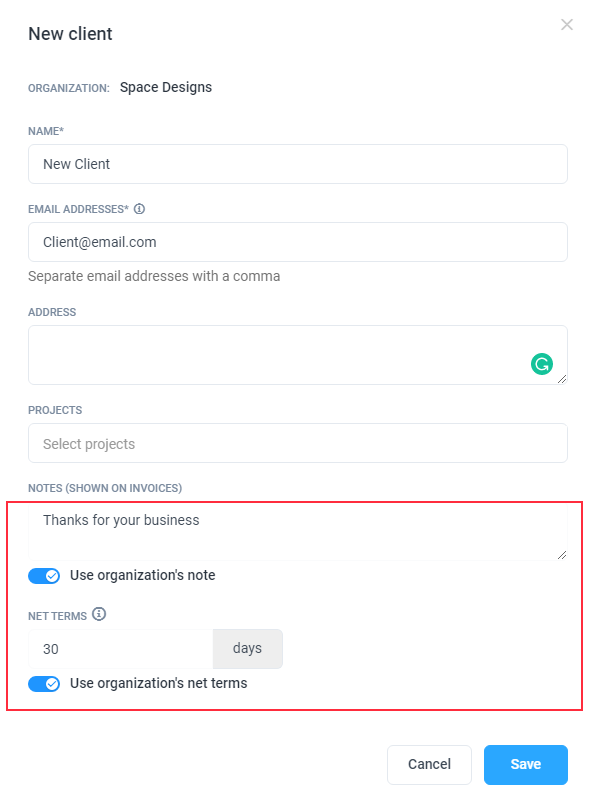Click the Net Terms info icon
The image size is (589, 811).
(99, 614)
